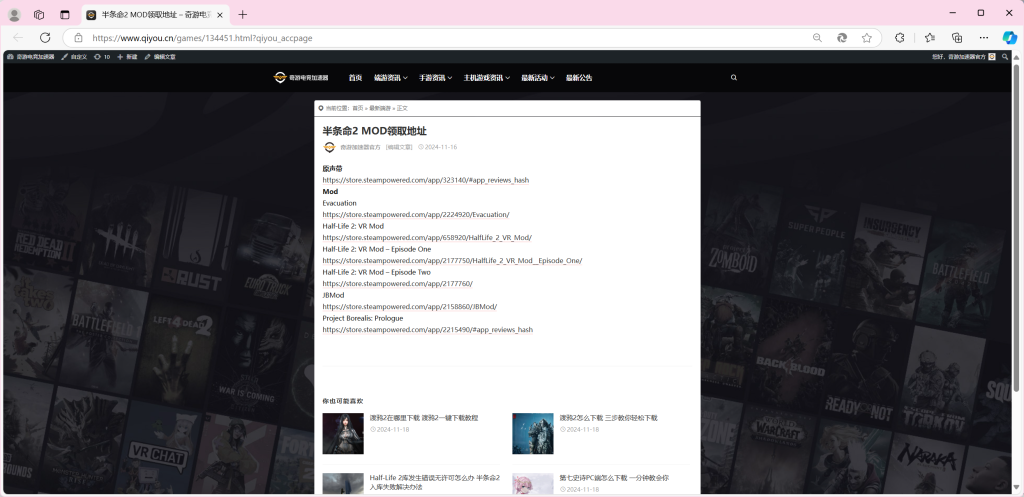
Task: Click the [编辑文章] link under the title
Action: 399,148
